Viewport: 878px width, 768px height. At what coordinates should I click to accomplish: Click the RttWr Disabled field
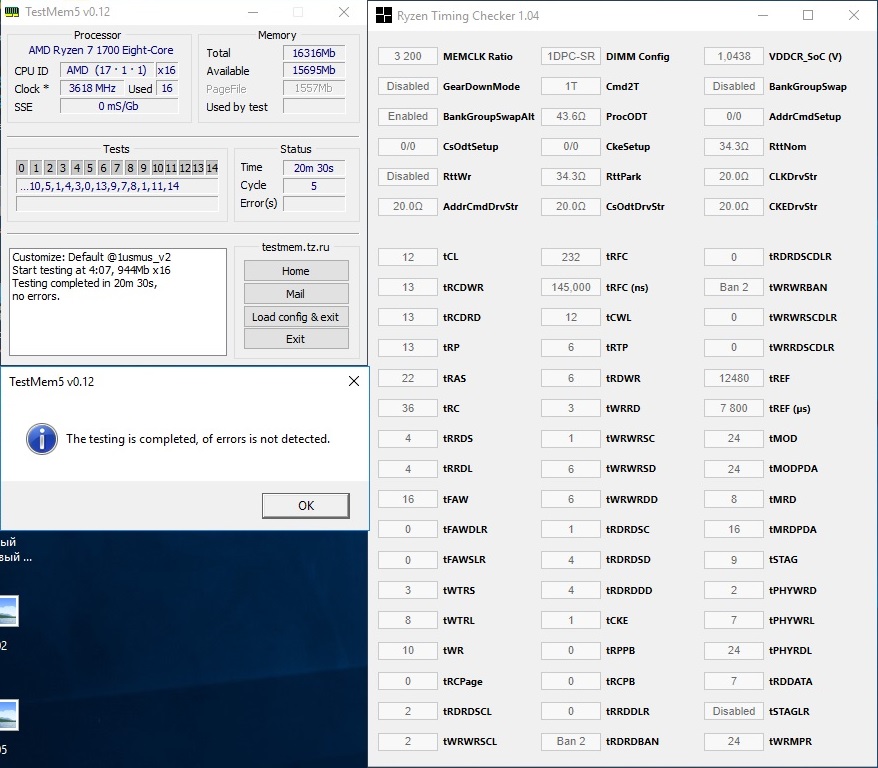[408, 176]
